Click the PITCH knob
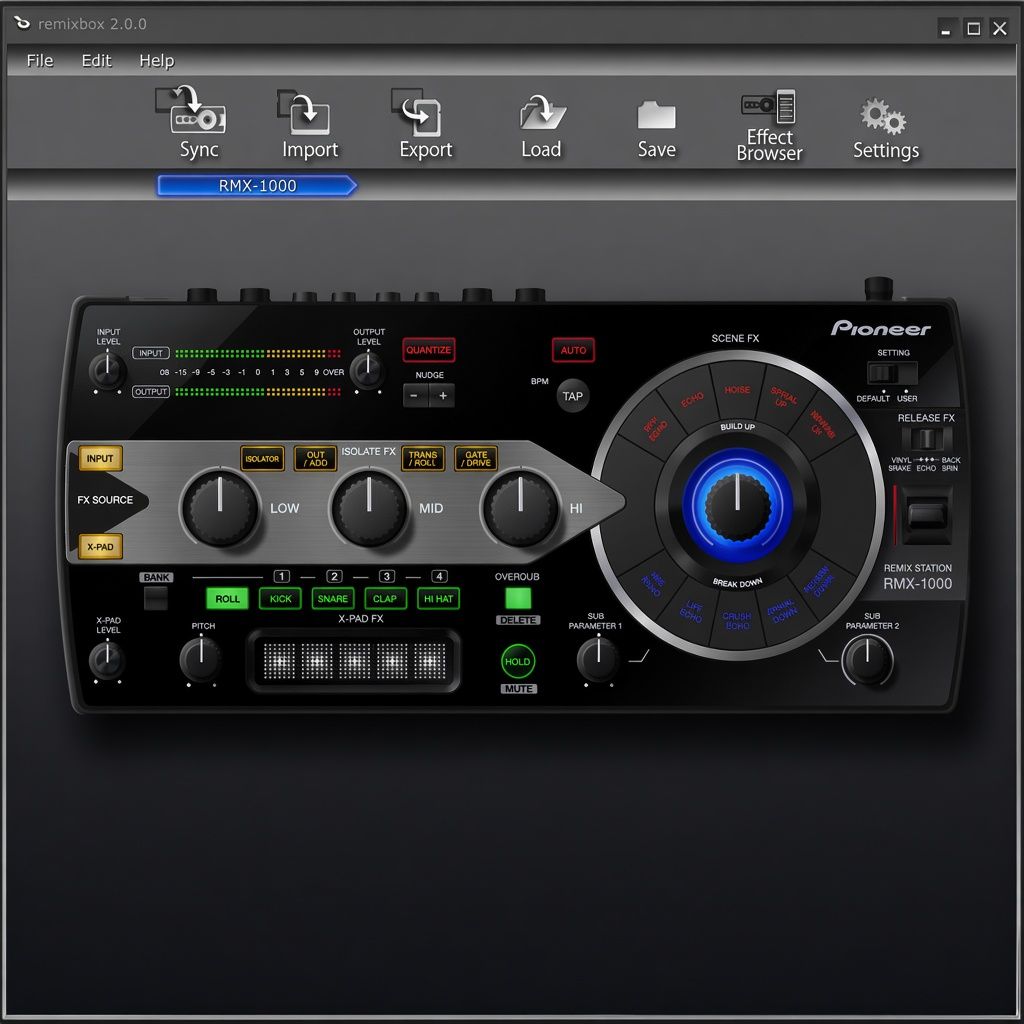1024x1024 pixels. [x=200, y=658]
